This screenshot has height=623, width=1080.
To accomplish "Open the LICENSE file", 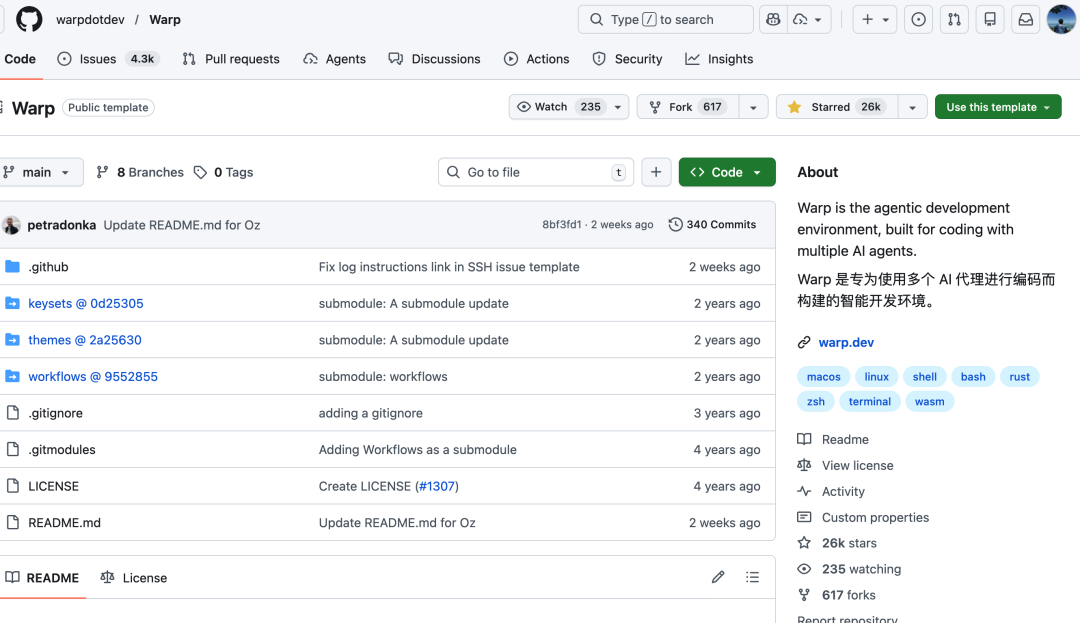I will (53, 486).
